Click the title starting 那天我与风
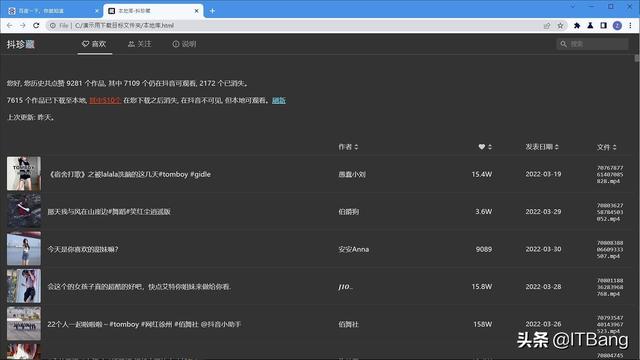The width and height of the screenshot is (640, 360). pos(109,212)
